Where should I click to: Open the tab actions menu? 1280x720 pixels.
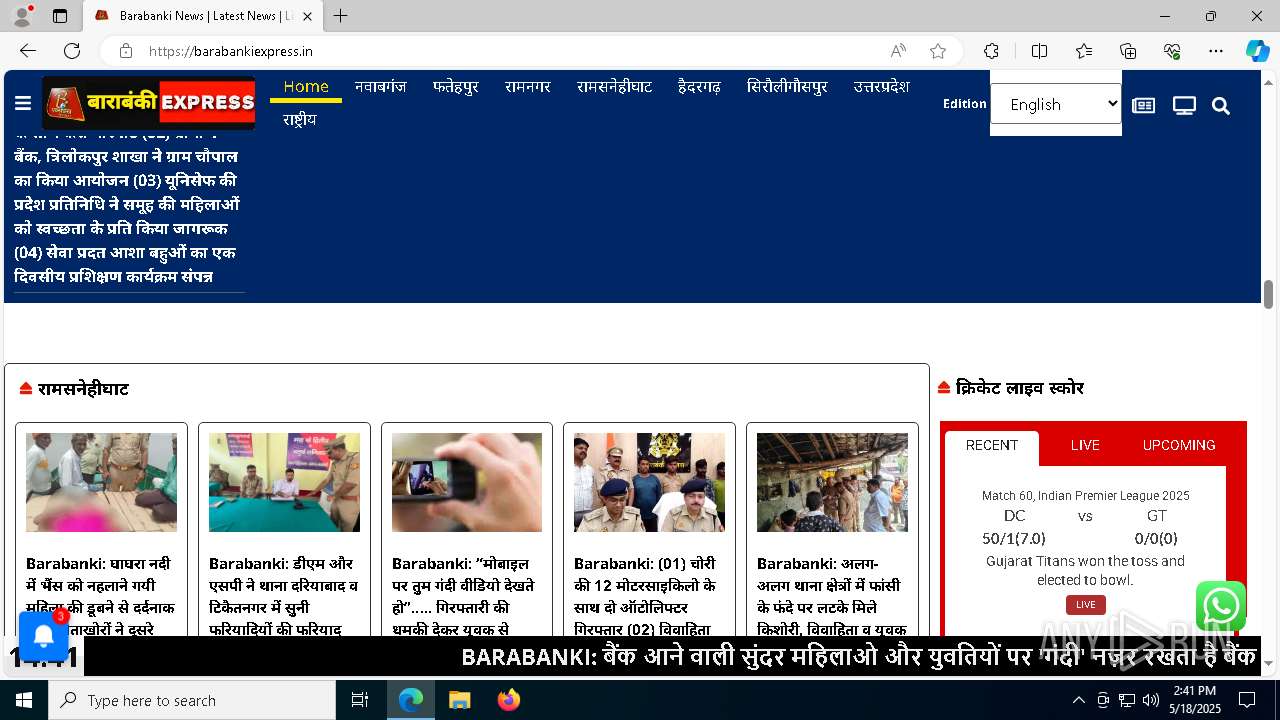point(60,16)
